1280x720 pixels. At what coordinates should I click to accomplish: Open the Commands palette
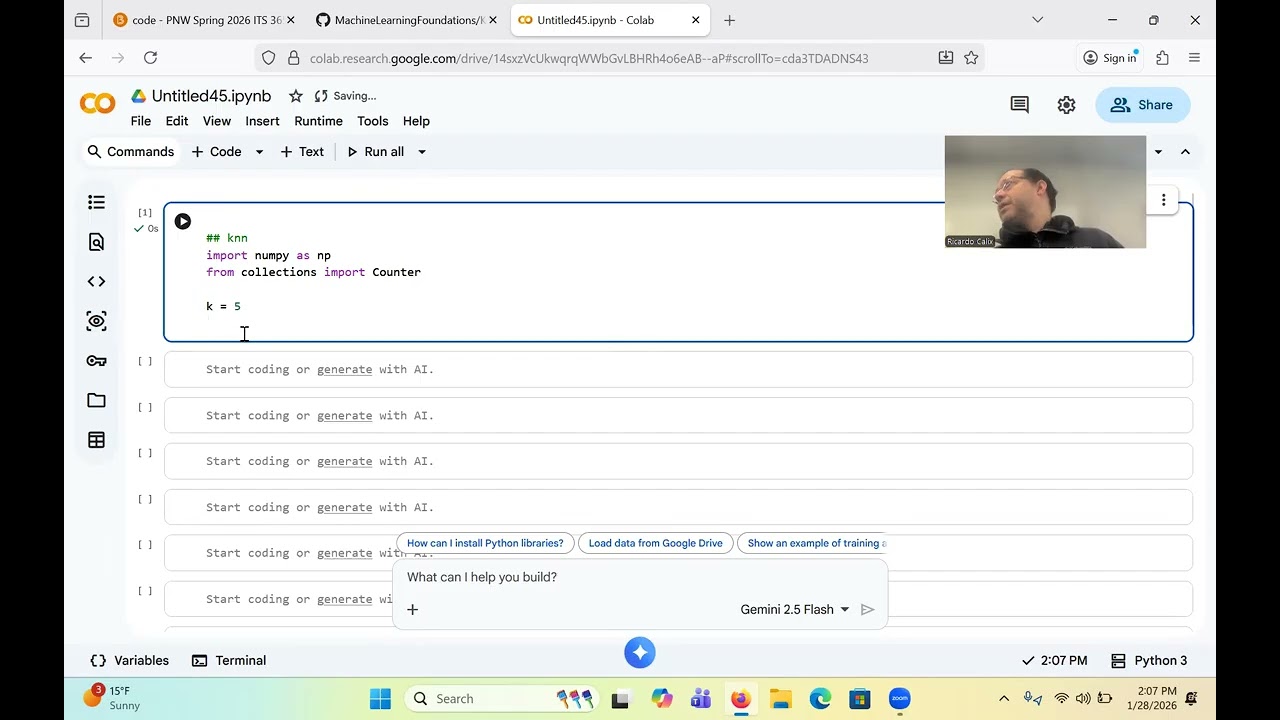[131, 152]
